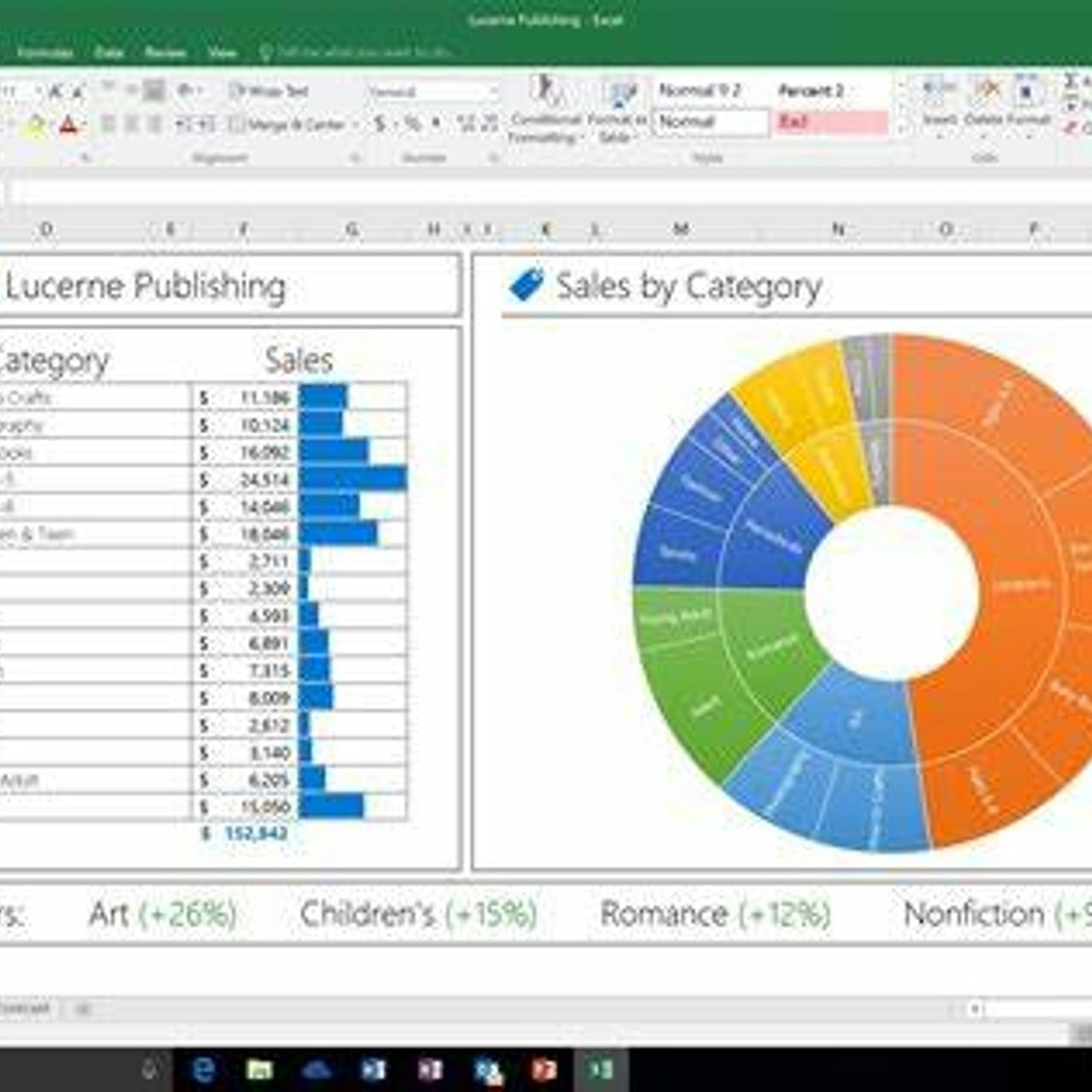Toggle align right
This screenshot has height=1092, width=1092.
click(x=155, y=124)
